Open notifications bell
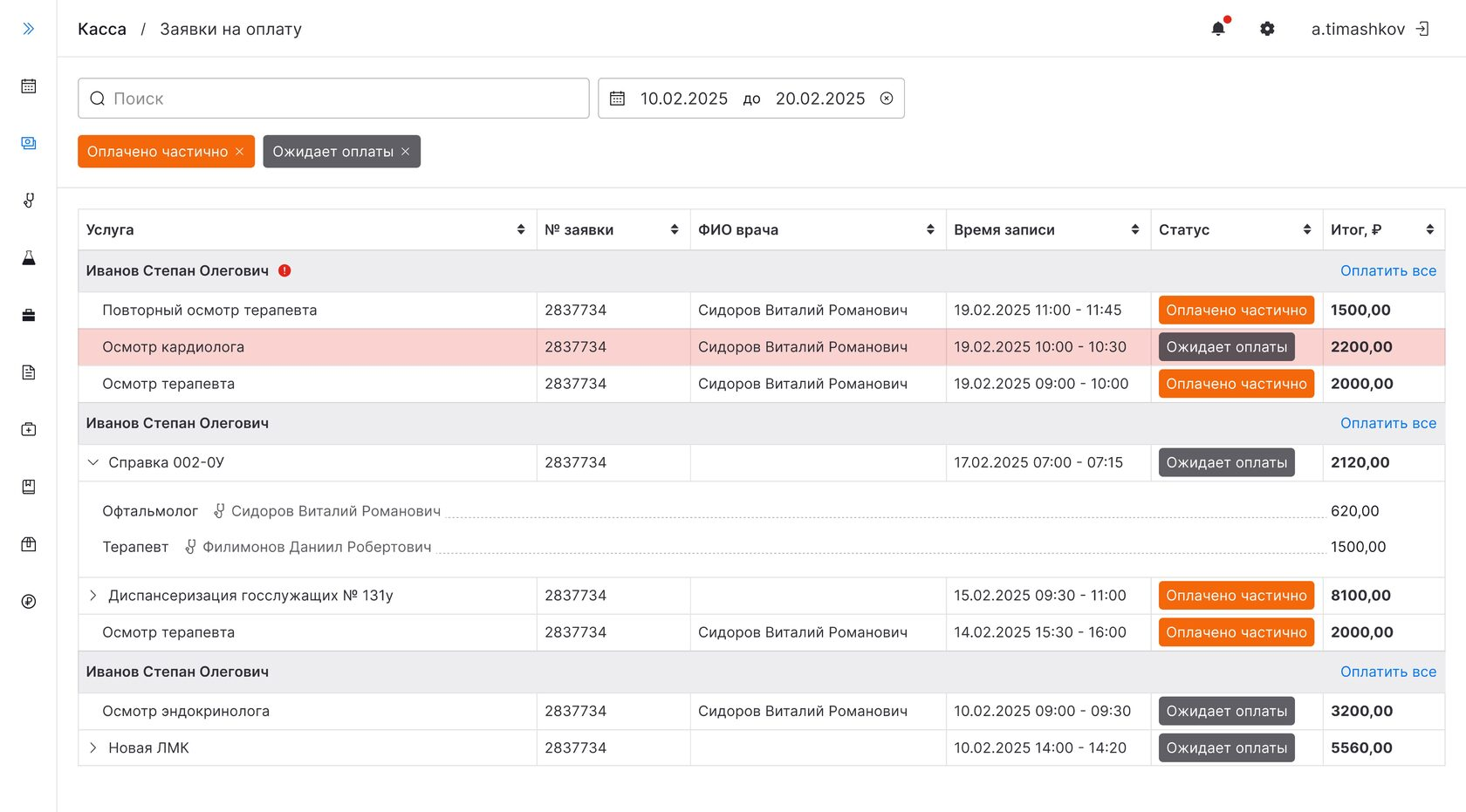This screenshot has height=812, width=1466. coord(1218,29)
